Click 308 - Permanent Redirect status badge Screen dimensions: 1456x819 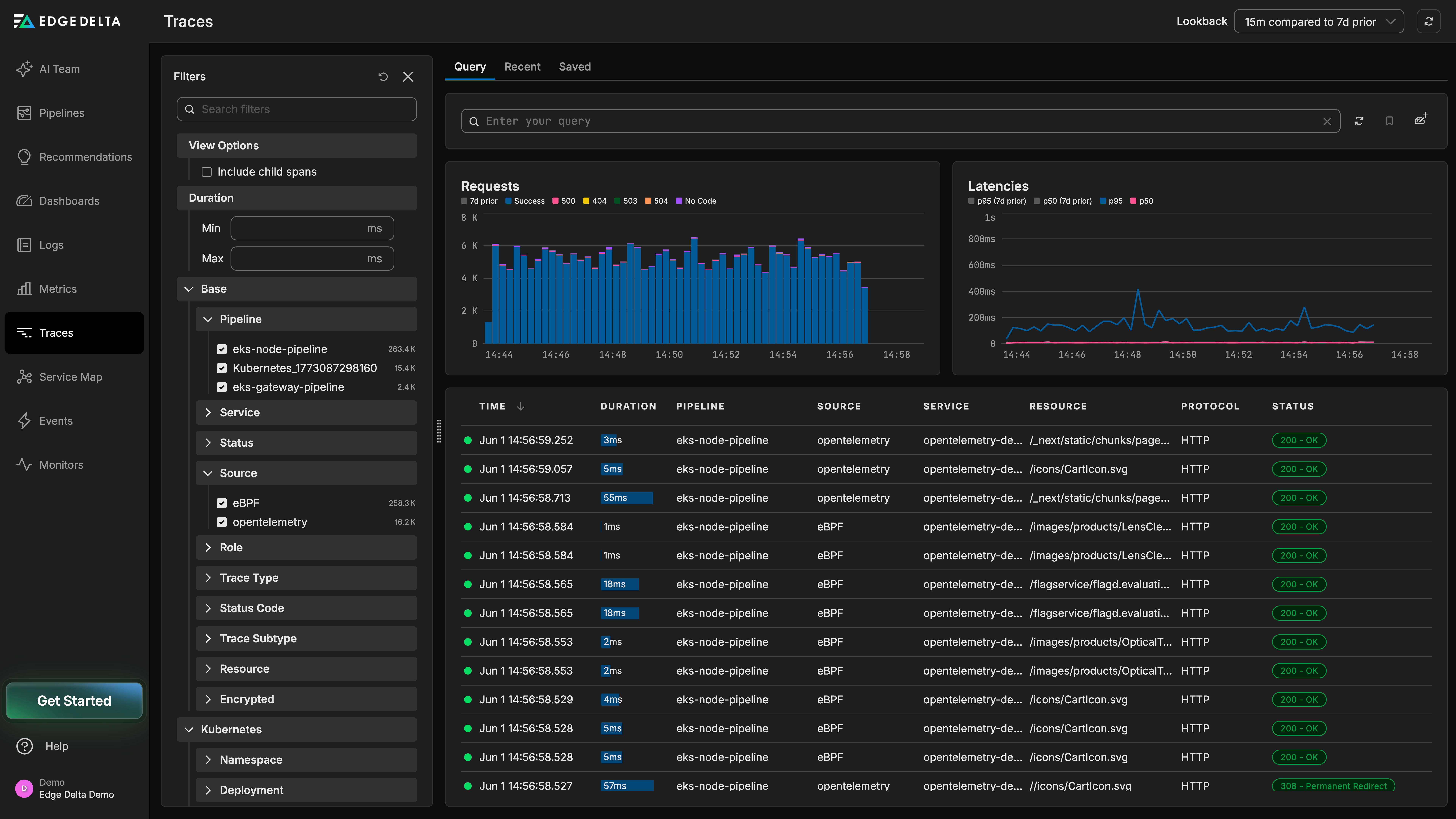pos(1333,786)
